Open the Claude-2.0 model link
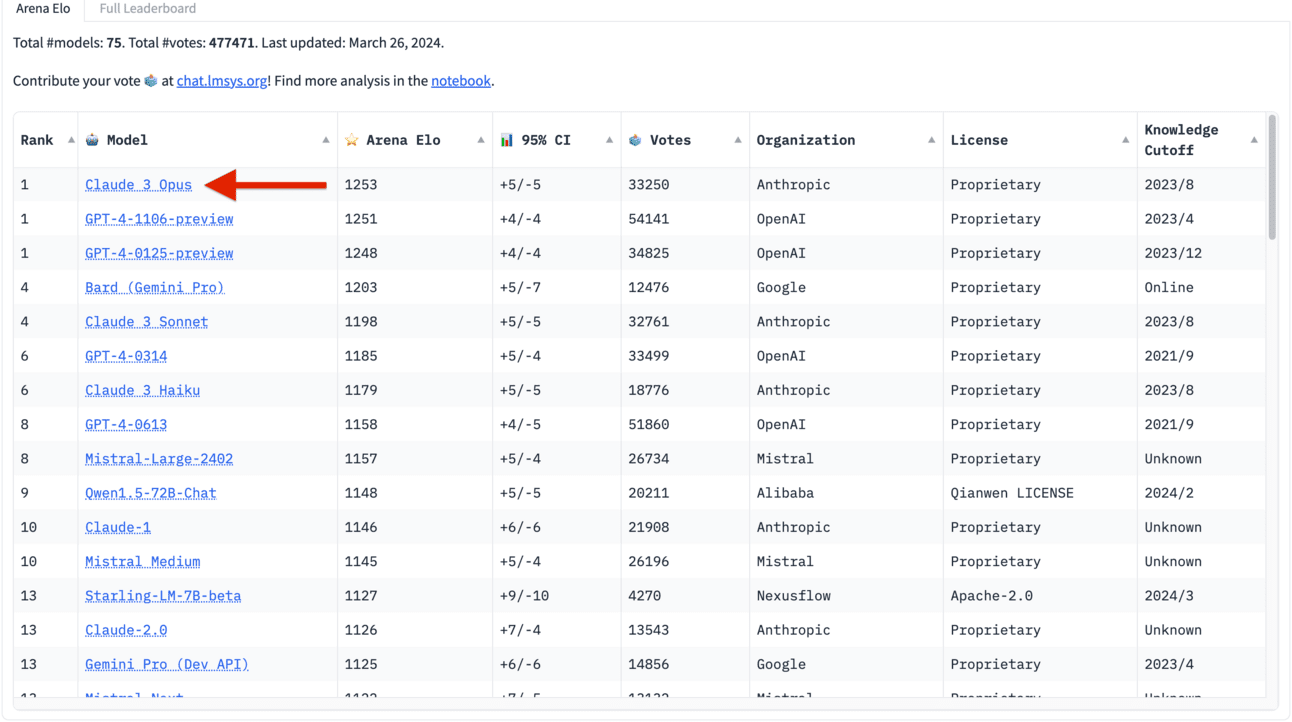Viewport: 1292px width, 722px height. pos(126,630)
